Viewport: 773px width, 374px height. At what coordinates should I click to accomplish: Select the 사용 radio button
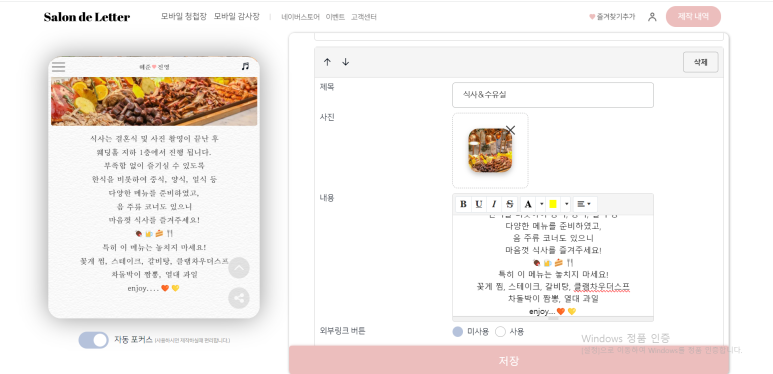pyautogui.click(x=500, y=332)
